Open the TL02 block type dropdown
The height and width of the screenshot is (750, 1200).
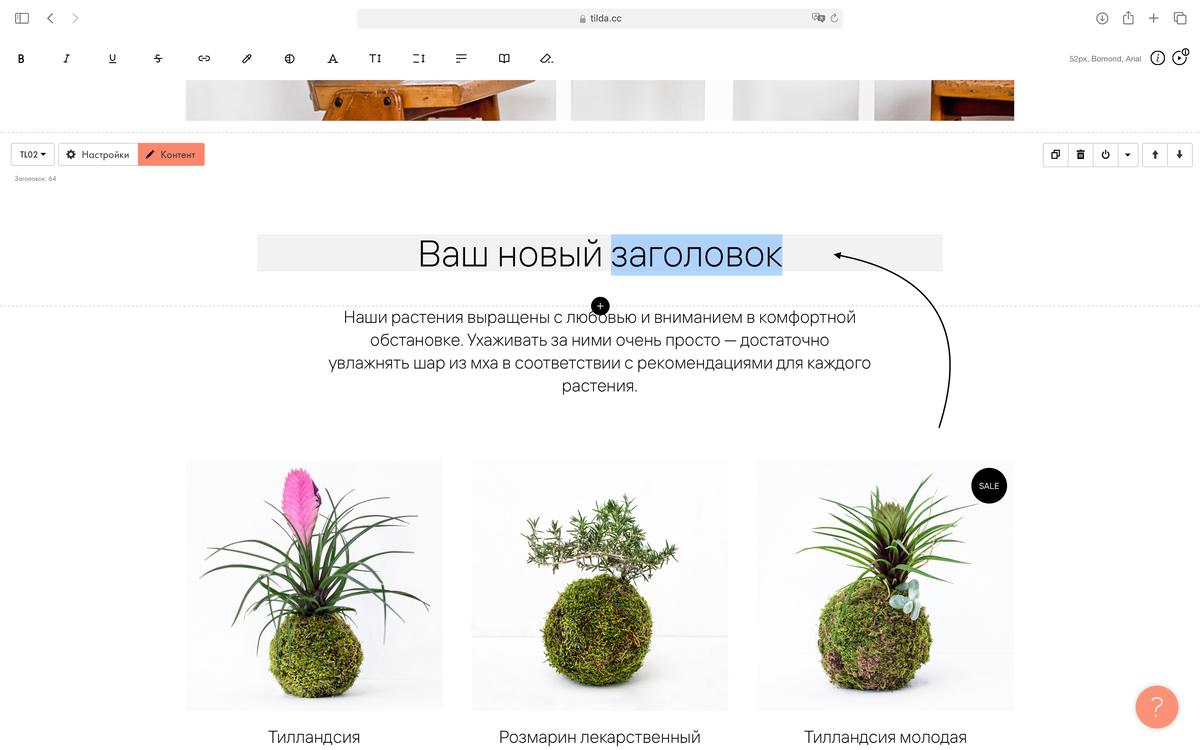click(33, 154)
